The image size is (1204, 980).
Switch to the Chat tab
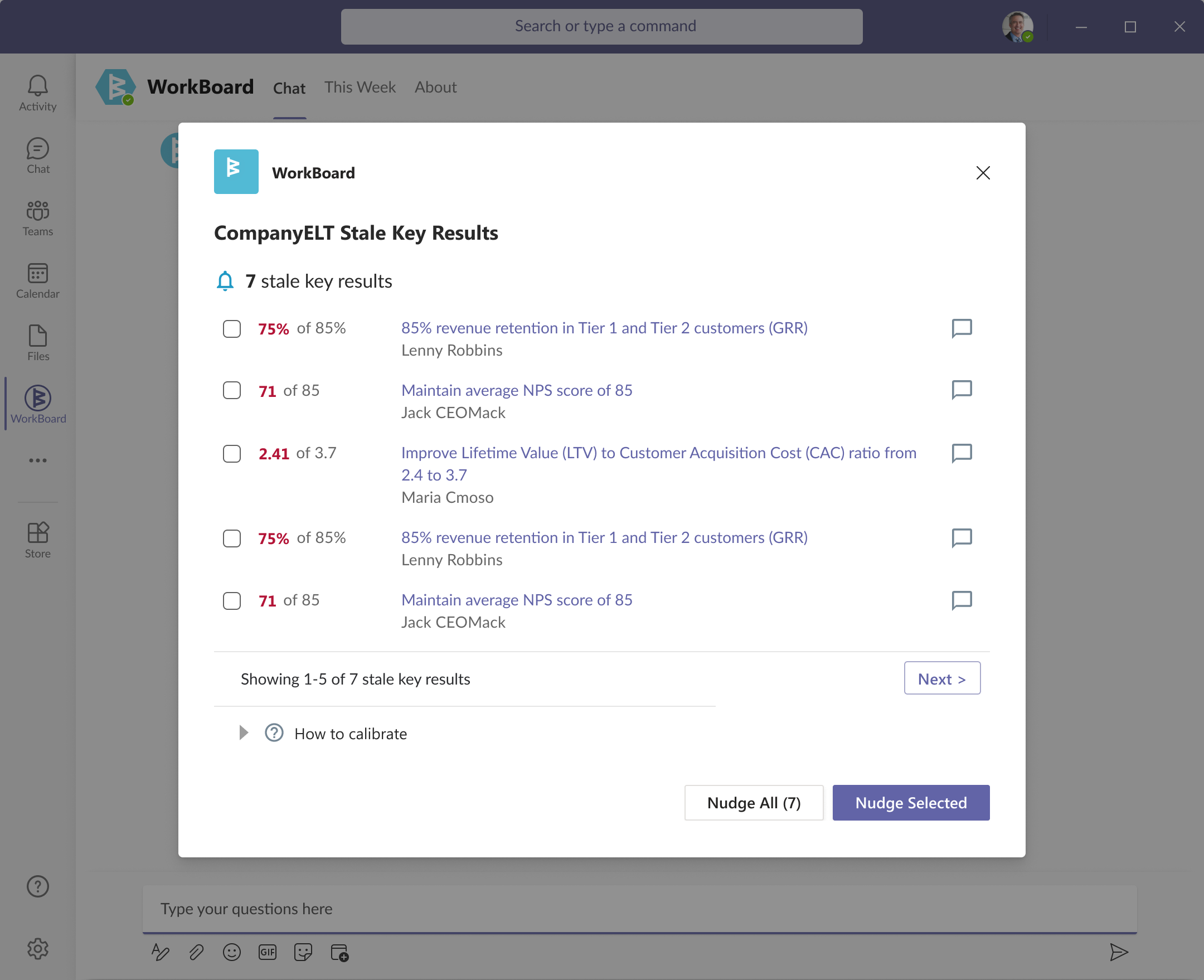[x=289, y=88]
